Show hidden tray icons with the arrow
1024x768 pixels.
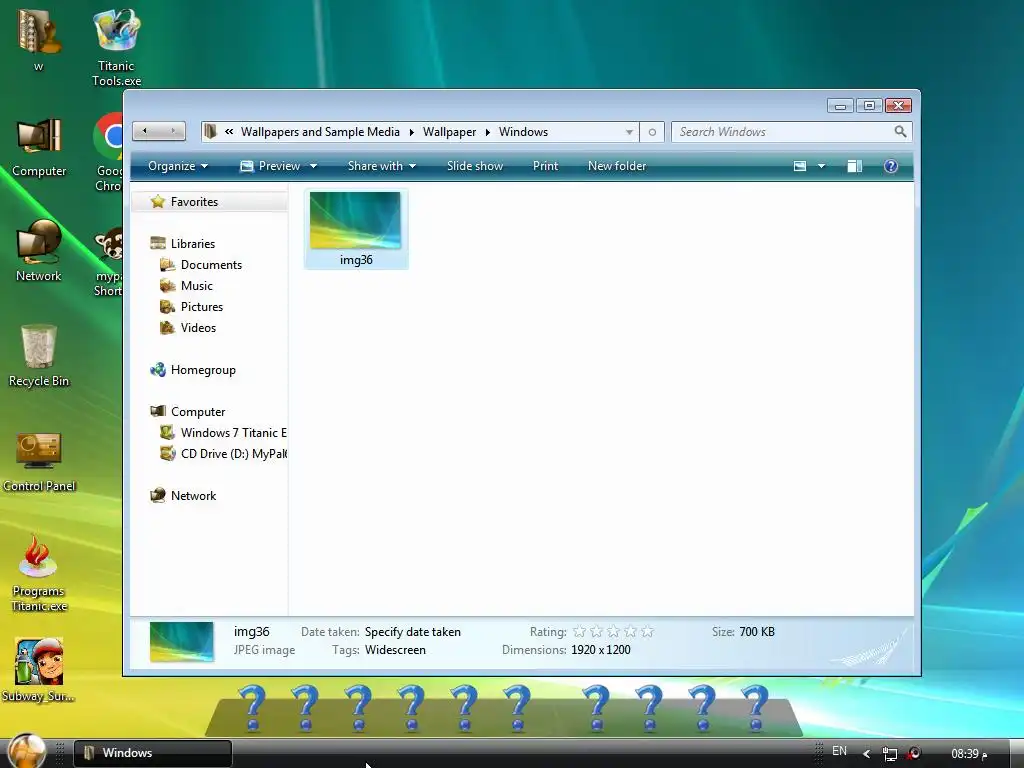[x=867, y=754]
